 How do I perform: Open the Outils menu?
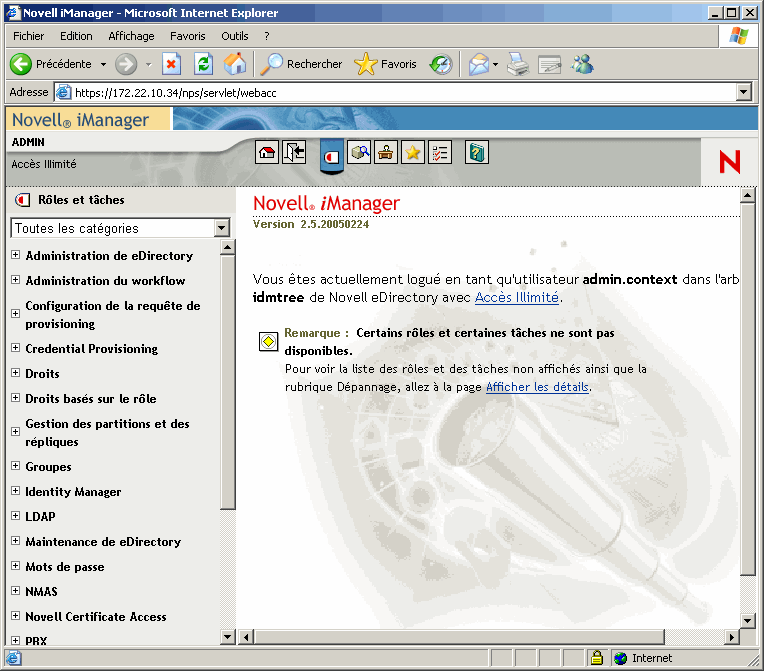[x=235, y=36]
